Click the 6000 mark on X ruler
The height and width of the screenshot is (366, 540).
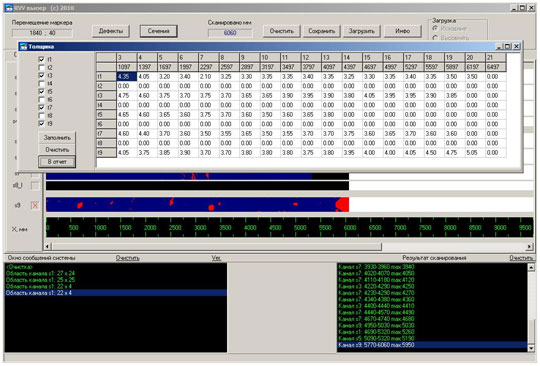coord(350,228)
